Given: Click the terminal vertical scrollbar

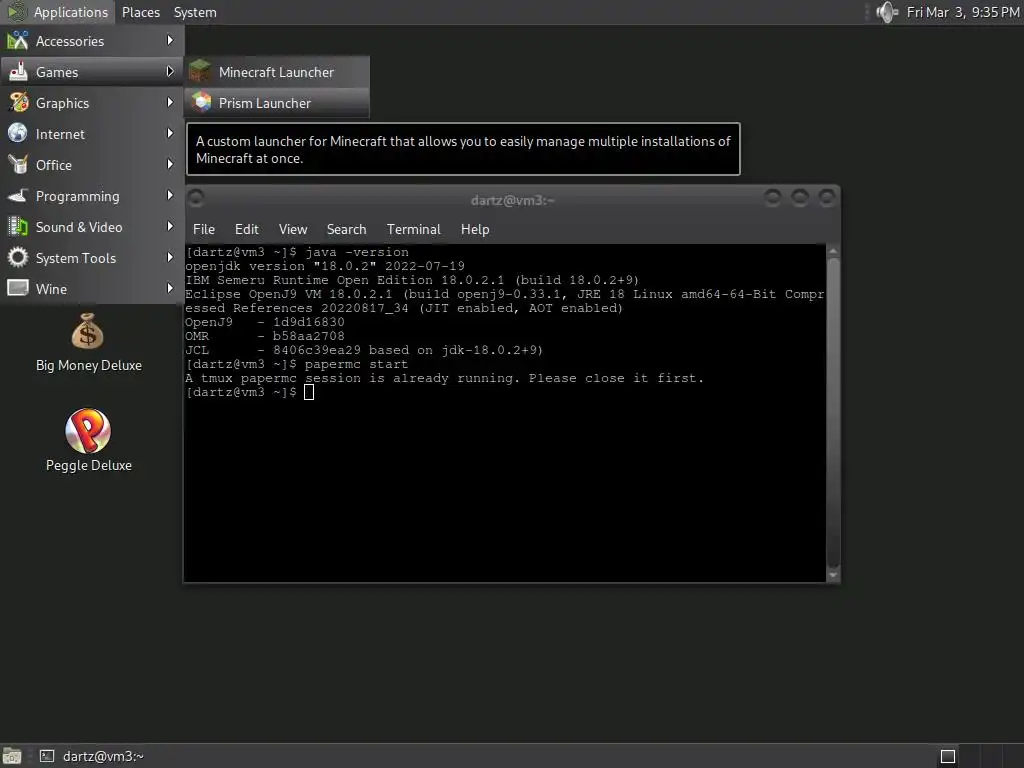Looking at the screenshot, I should tap(833, 411).
